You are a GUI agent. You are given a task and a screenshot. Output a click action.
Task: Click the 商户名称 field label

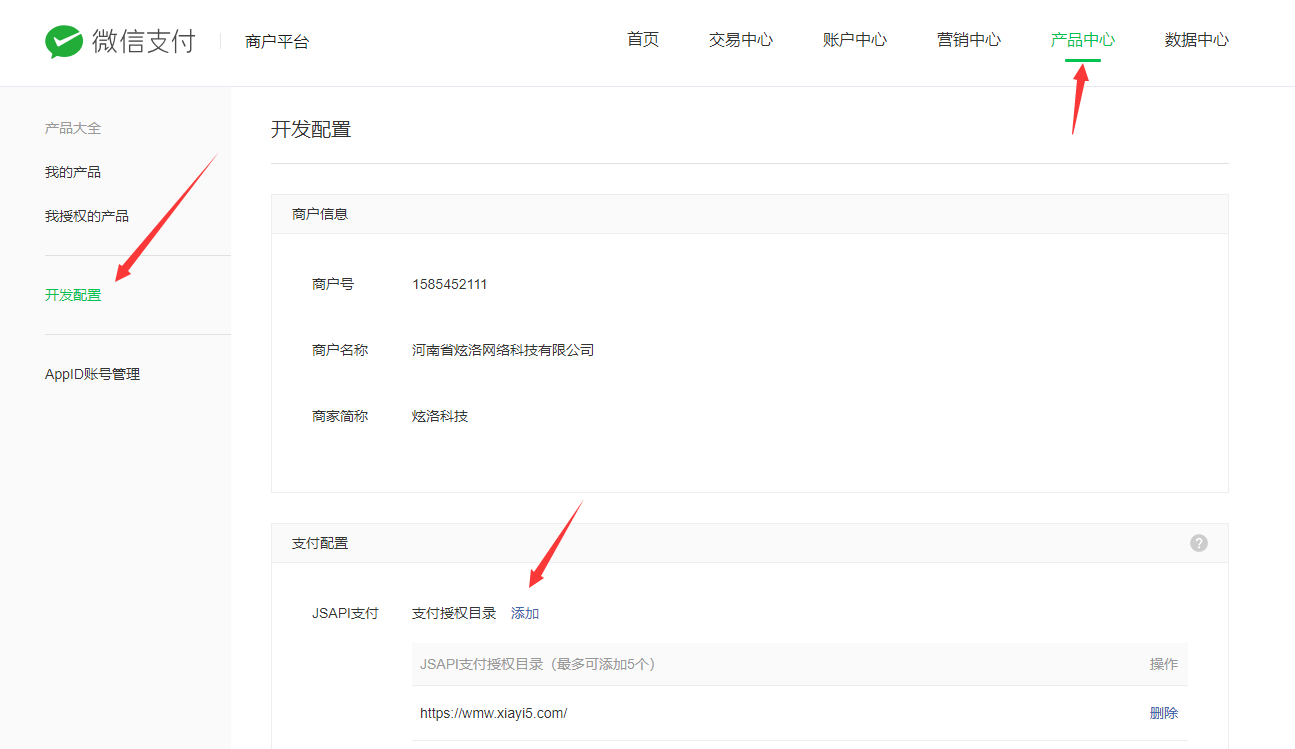[x=340, y=350]
